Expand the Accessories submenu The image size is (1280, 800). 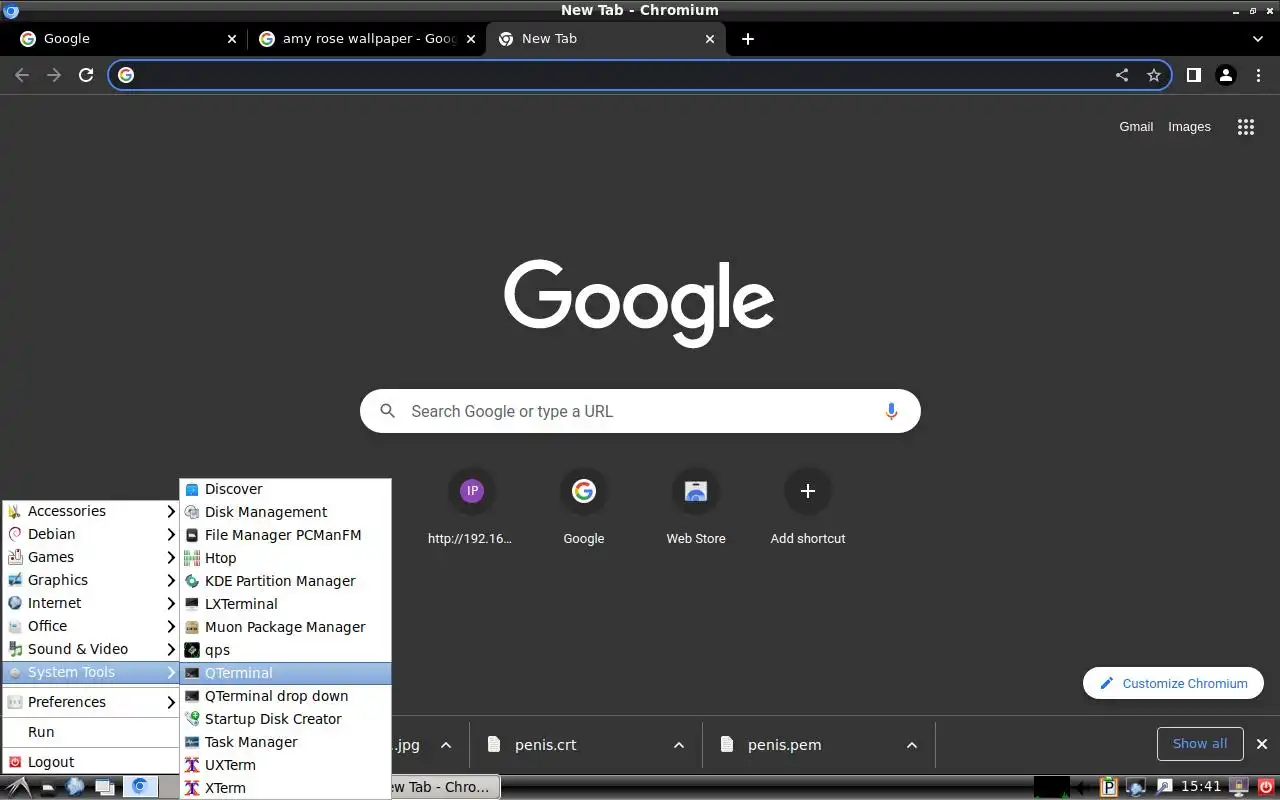point(91,511)
